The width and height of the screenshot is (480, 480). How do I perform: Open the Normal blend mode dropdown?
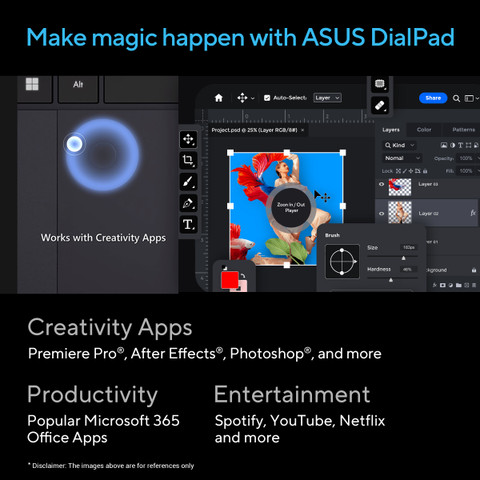tap(402, 158)
